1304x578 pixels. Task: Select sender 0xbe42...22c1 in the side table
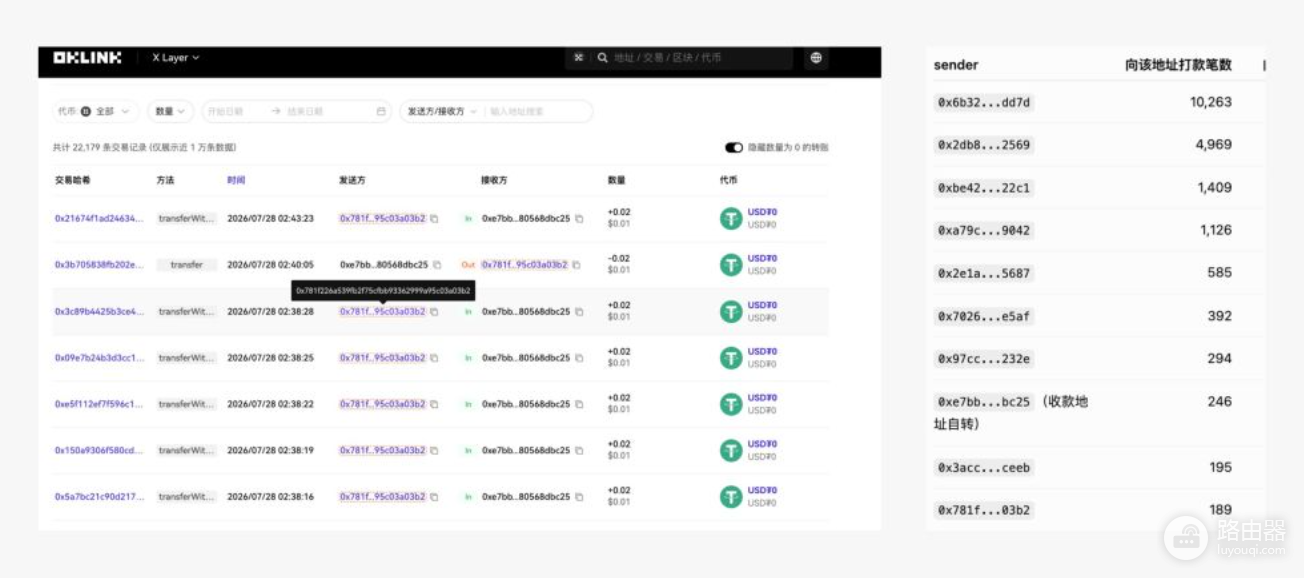click(x=984, y=188)
